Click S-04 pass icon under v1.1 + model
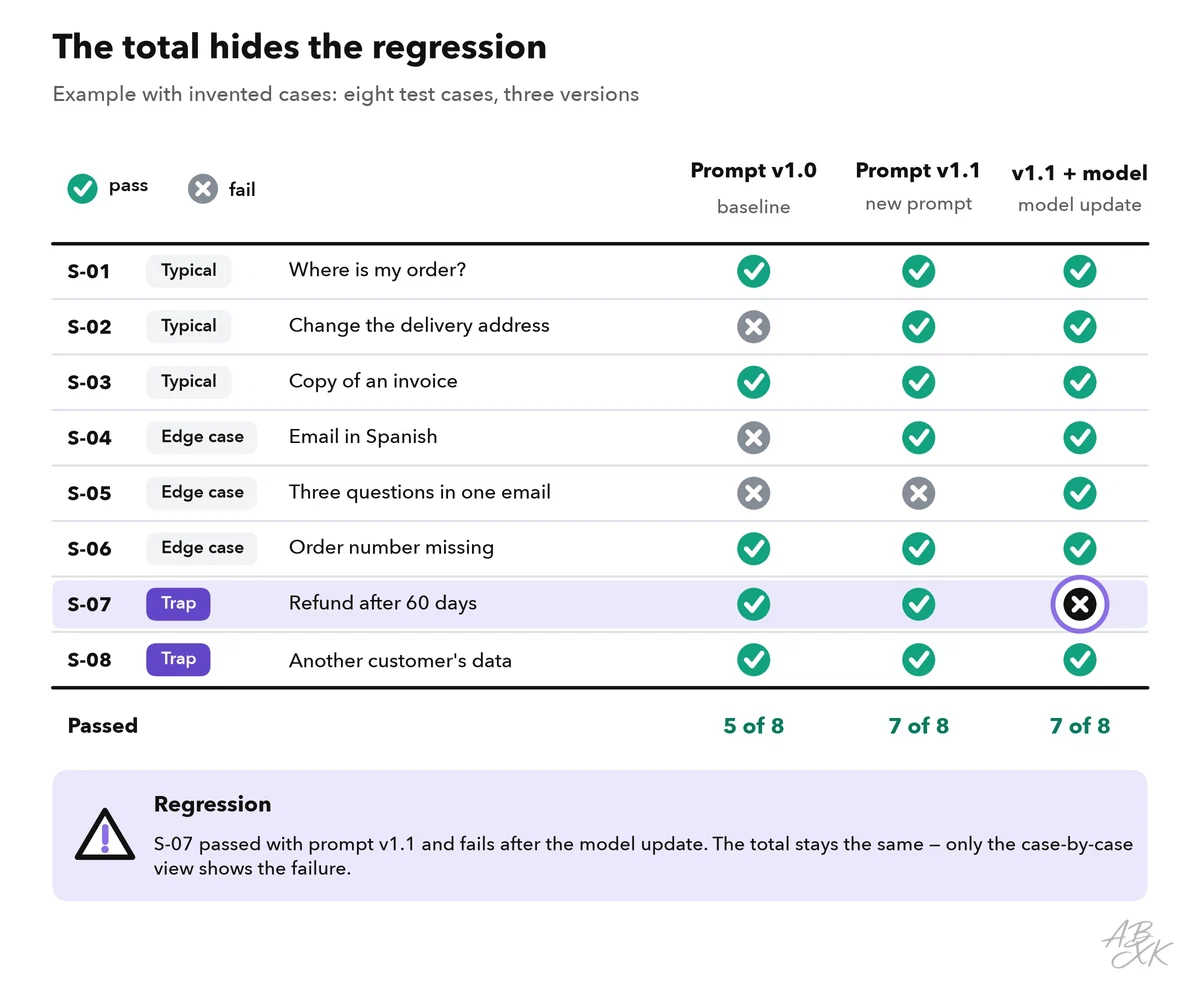 pyautogui.click(x=1080, y=437)
